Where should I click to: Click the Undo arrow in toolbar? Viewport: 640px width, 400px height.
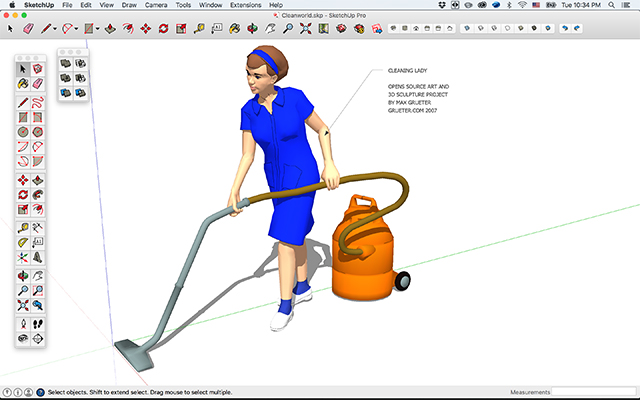564,28
